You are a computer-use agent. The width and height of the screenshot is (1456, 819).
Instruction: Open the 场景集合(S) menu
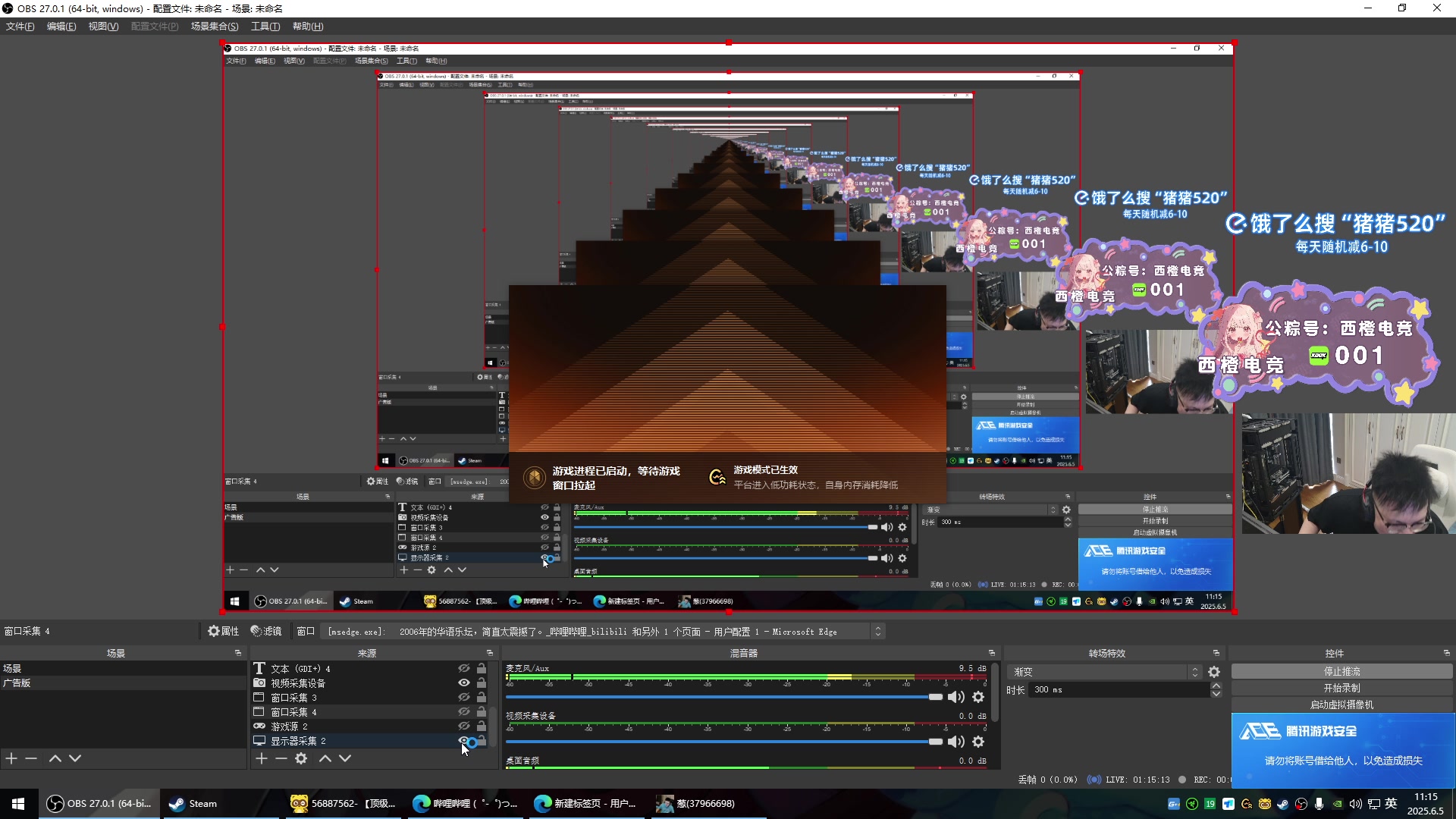click(x=215, y=27)
